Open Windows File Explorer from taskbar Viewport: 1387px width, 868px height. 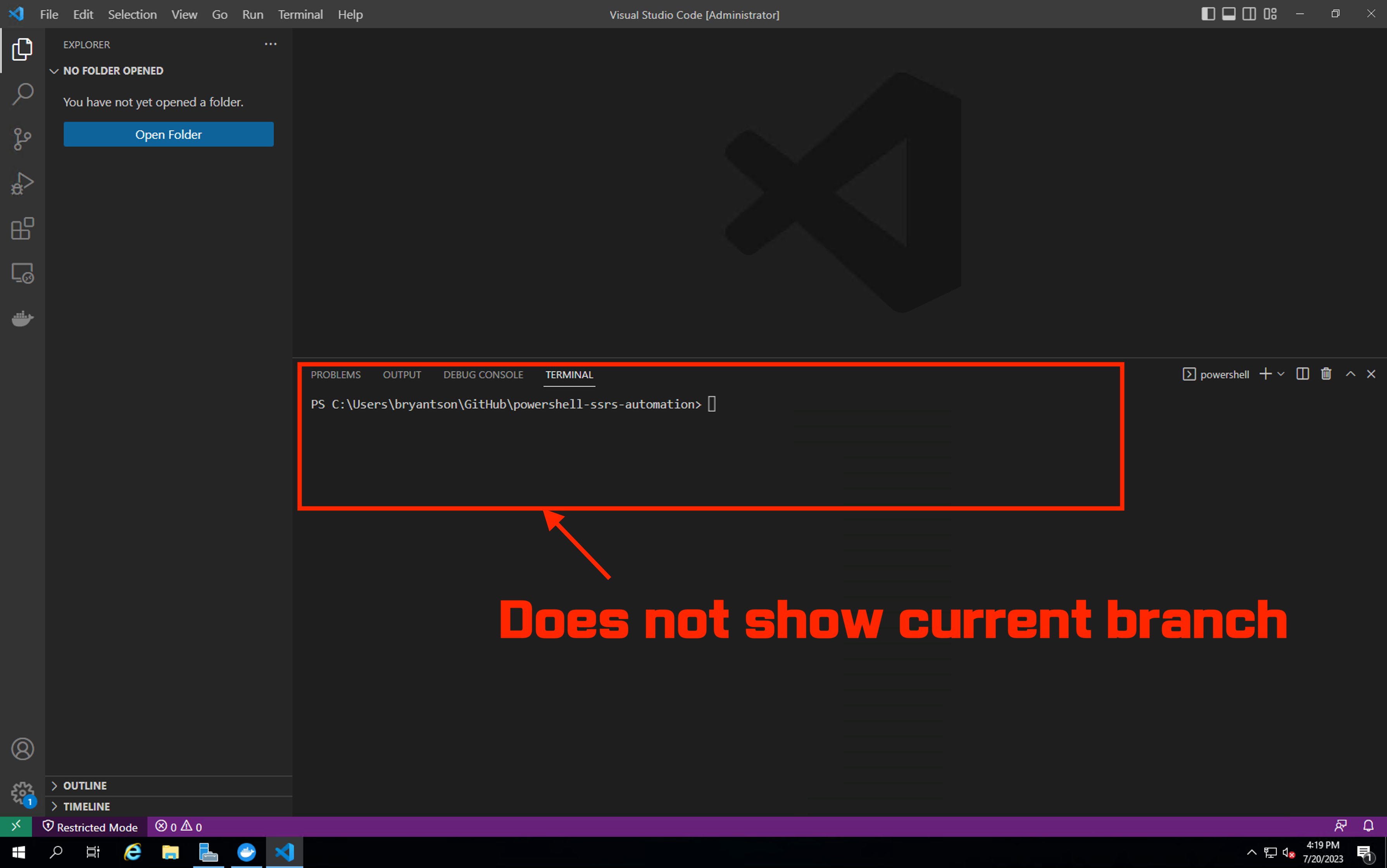pyautogui.click(x=170, y=852)
